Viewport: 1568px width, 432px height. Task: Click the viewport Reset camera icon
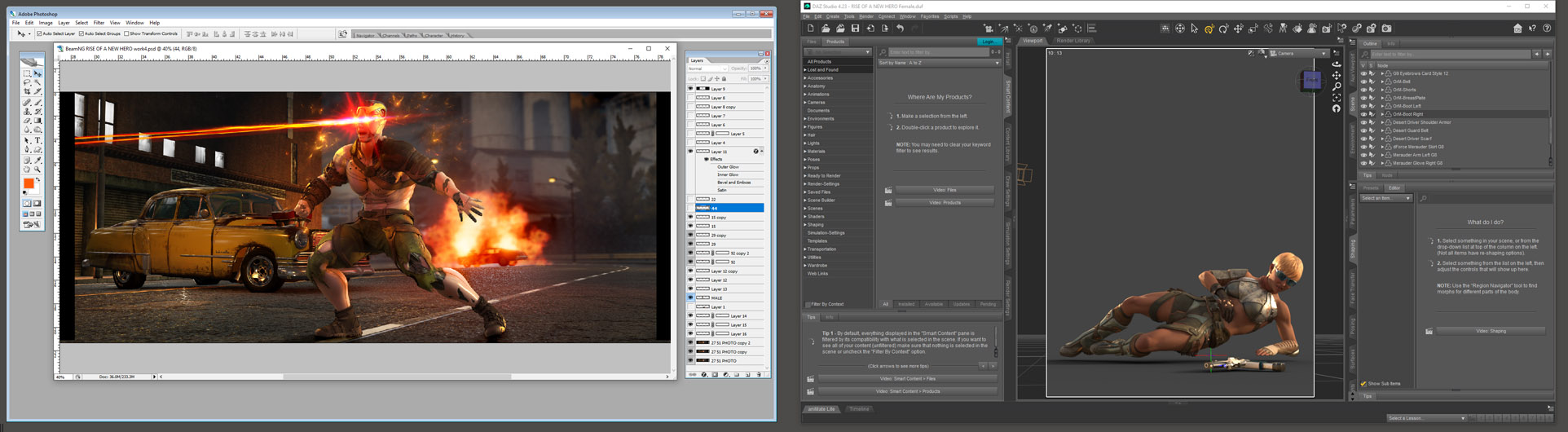click(x=1337, y=108)
